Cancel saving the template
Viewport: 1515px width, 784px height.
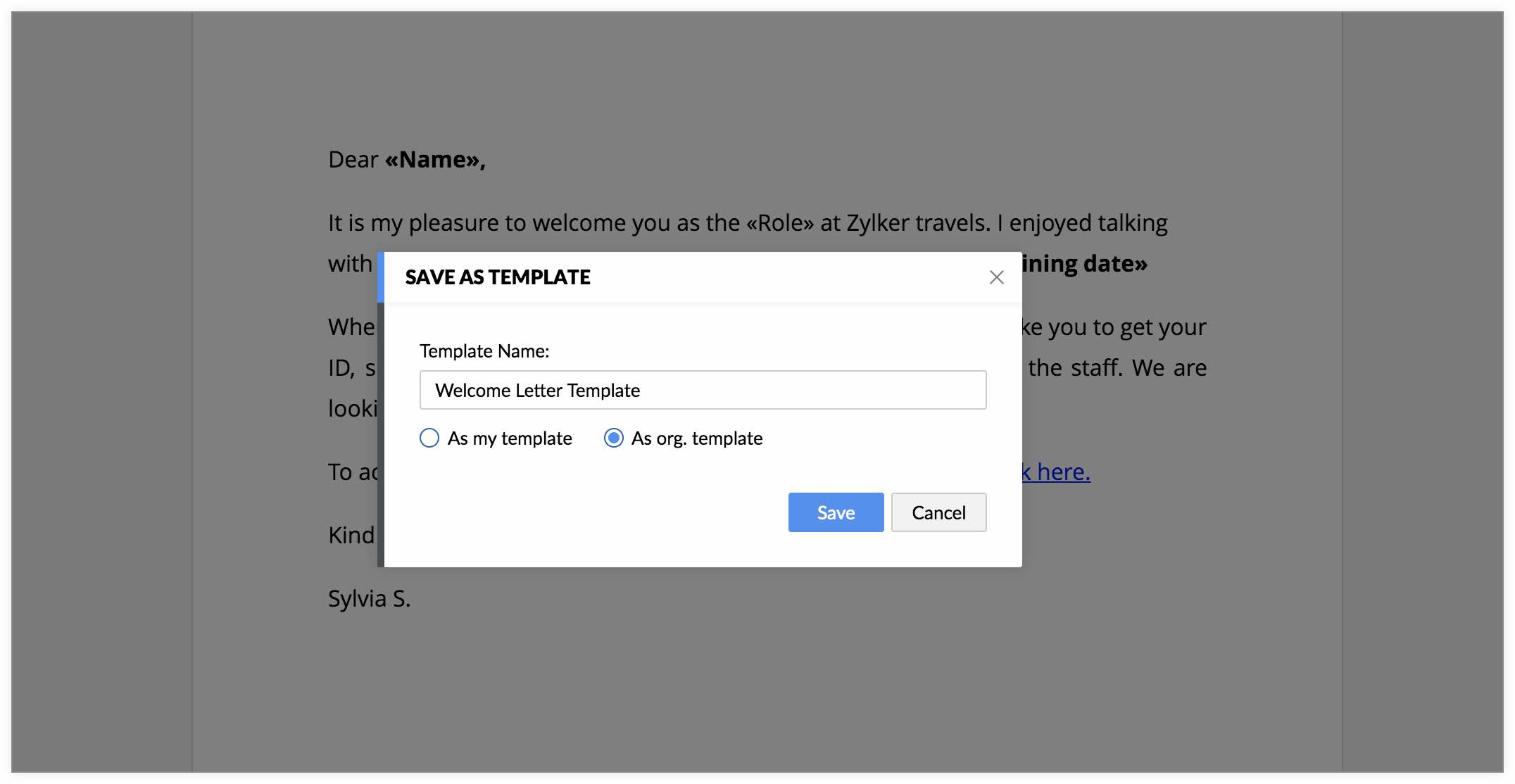tap(938, 512)
